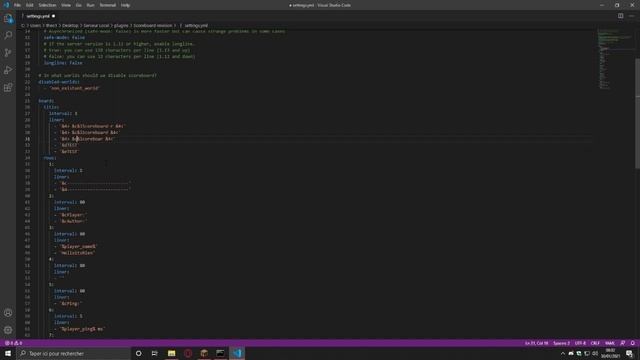This screenshot has height=360, width=640.
Task: Open the Windows Action Center icon
Action: tap(629, 353)
